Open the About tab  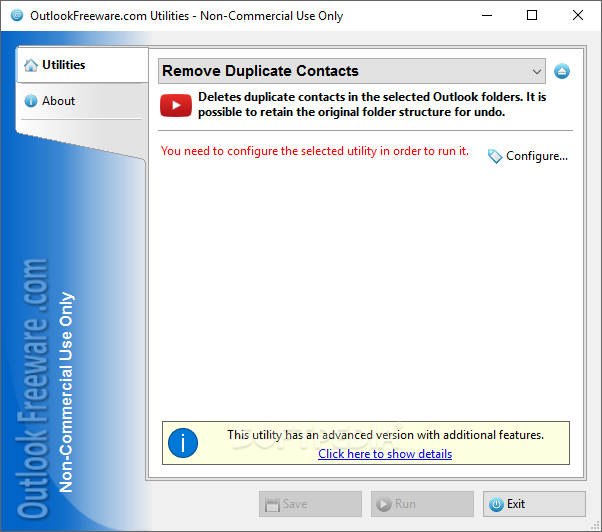[82, 101]
